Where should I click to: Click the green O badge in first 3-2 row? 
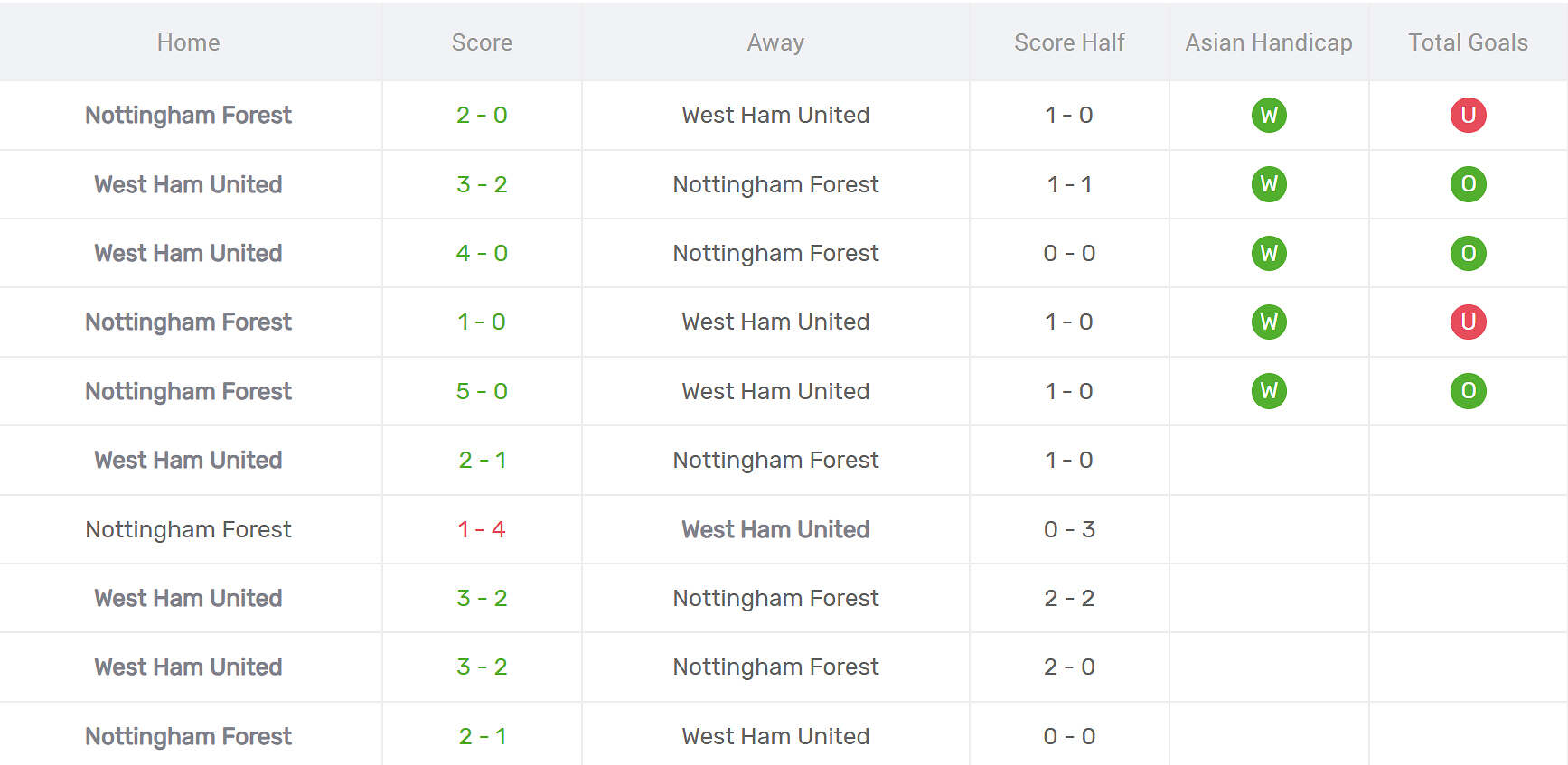[x=1468, y=184]
